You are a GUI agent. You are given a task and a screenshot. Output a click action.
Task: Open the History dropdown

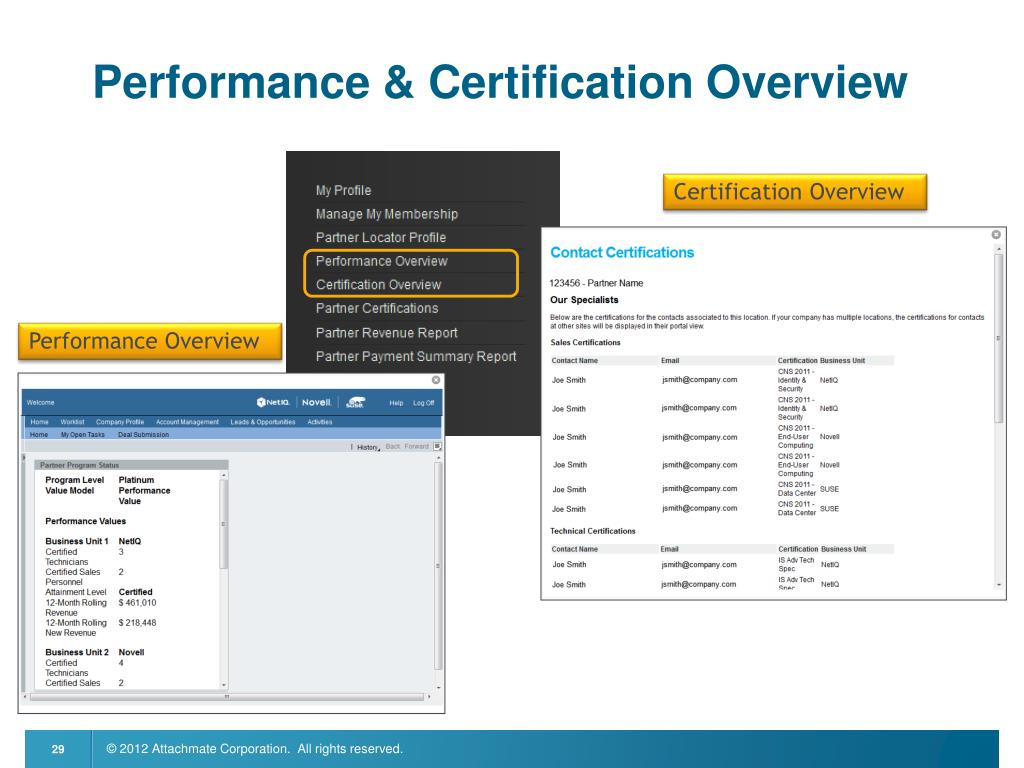(368, 447)
